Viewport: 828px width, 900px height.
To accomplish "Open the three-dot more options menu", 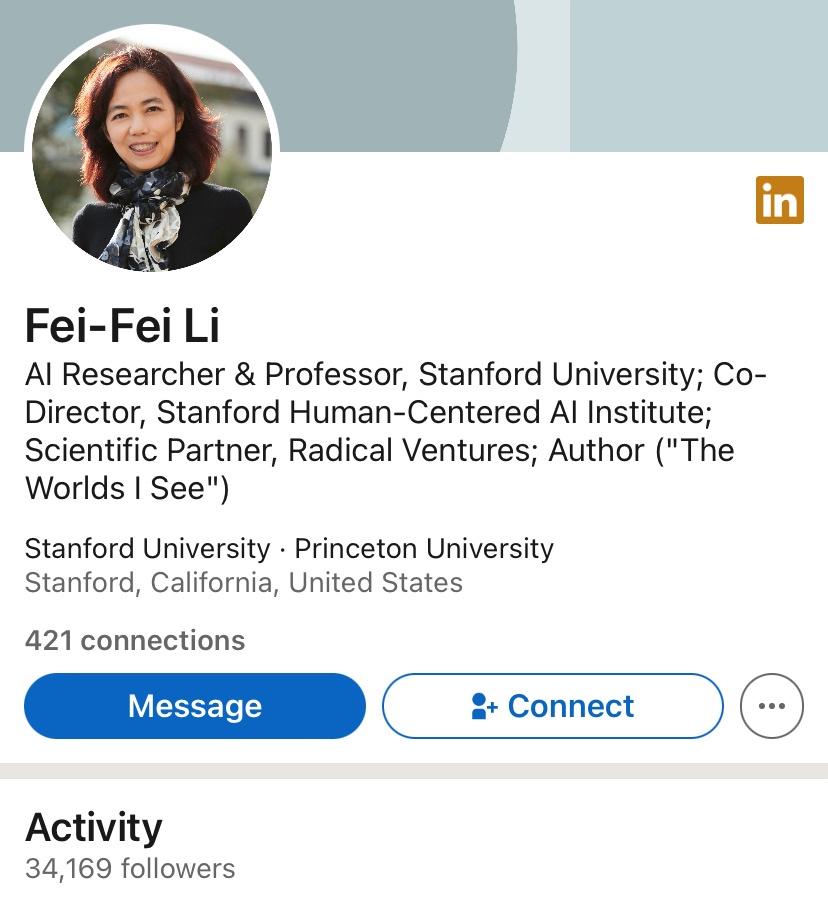I will pyautogui.click(x=771, y=706).
